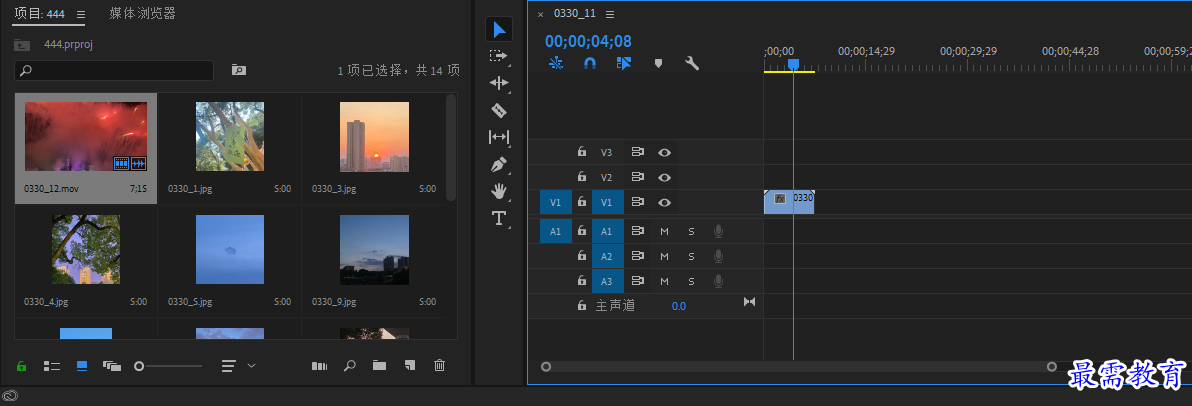Select the Type tool
Image resolution: width=1192 pixels, height=406 pixels.
coord(499,219)
